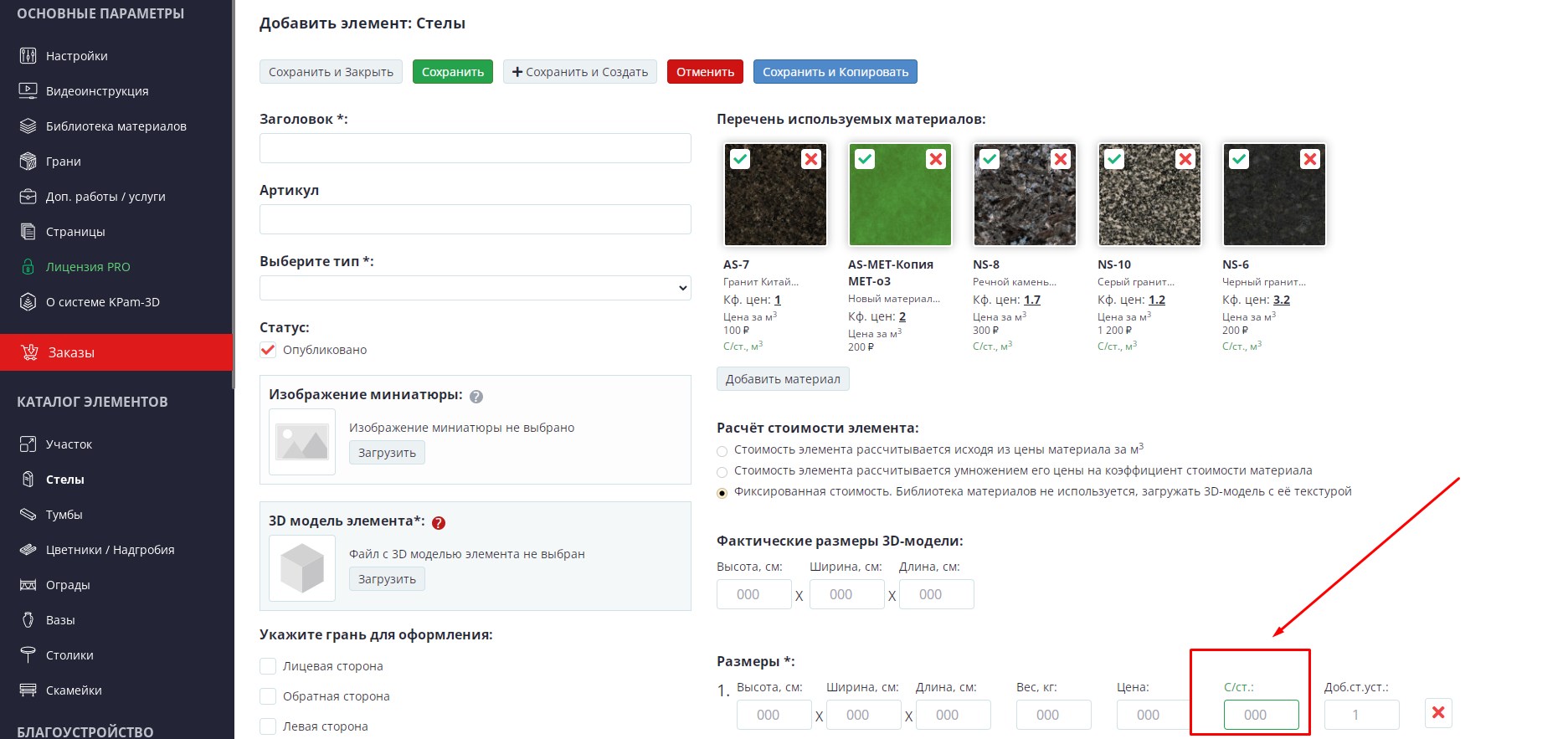Delete size row 1 with red X

1438,713
